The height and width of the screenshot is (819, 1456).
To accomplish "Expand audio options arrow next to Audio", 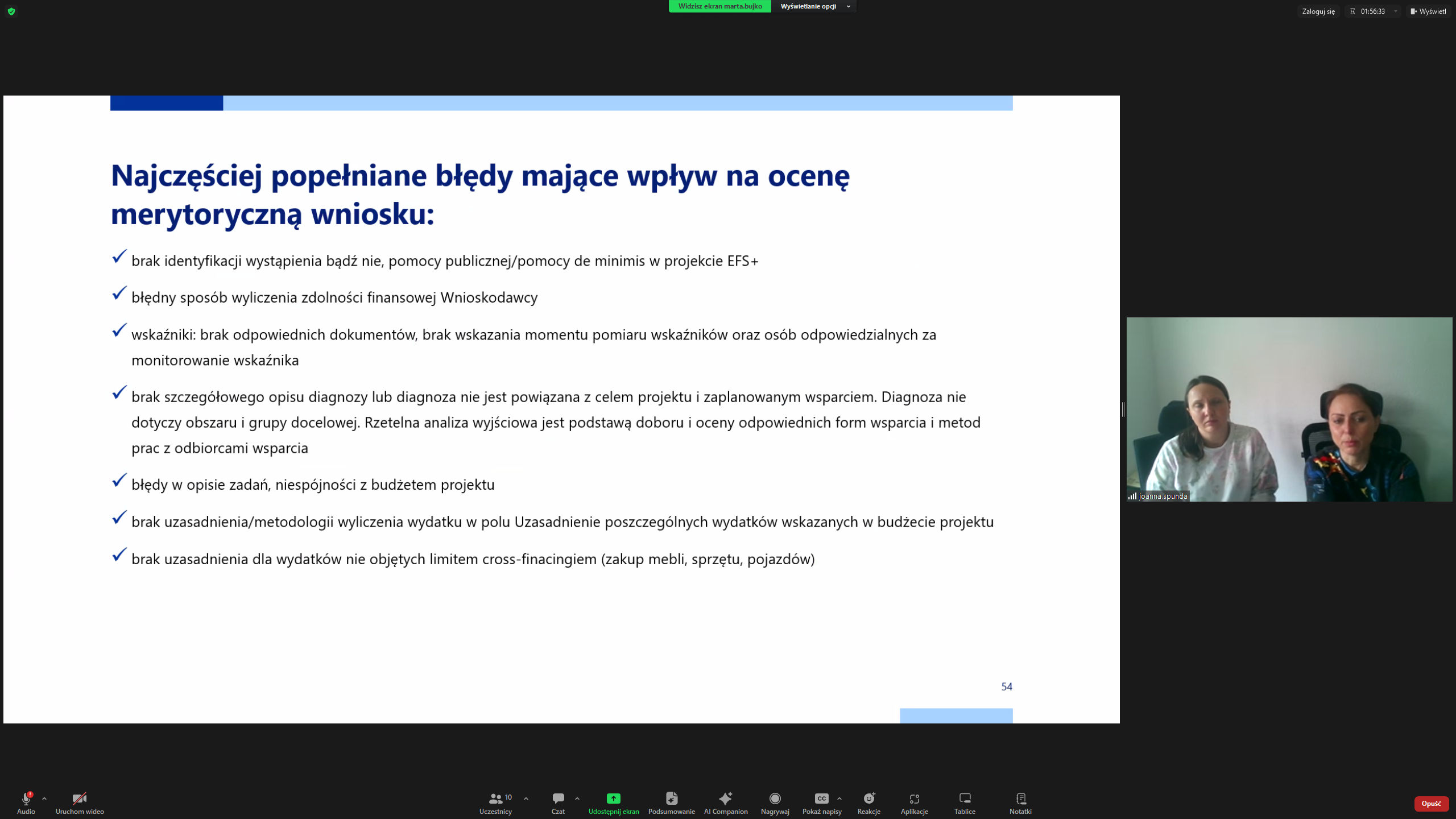I will (44, 799).
